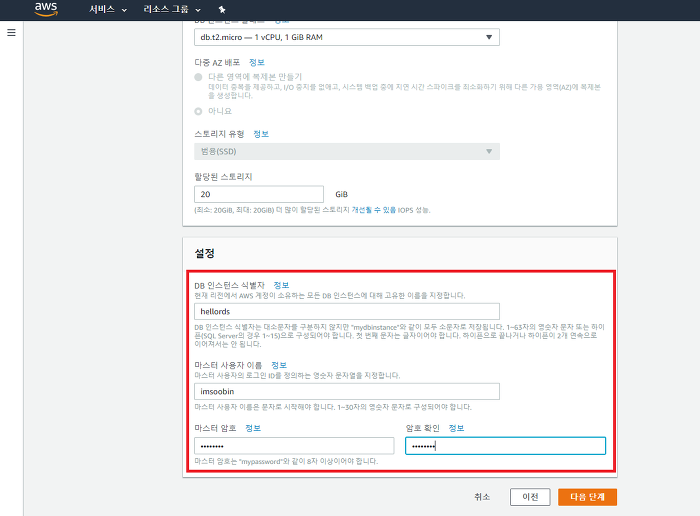Select 다른 영역에 복제본 만들기 radio option

click(x=198, y=77)
